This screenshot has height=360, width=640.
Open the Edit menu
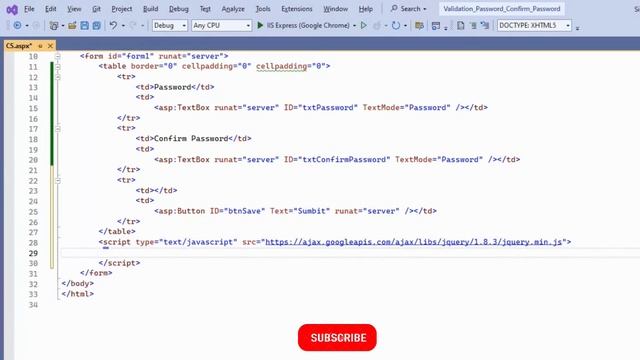(x=51, y=9)
